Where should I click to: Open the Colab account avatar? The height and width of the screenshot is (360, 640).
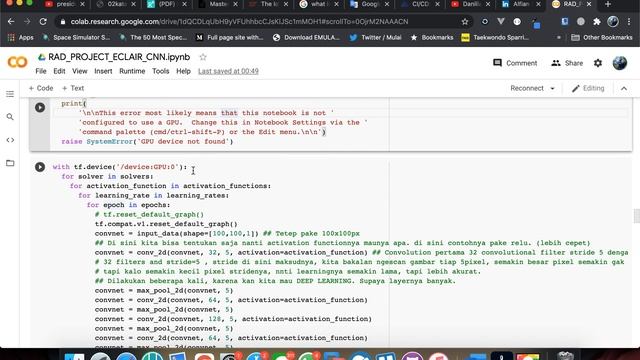tap(620, 63)
